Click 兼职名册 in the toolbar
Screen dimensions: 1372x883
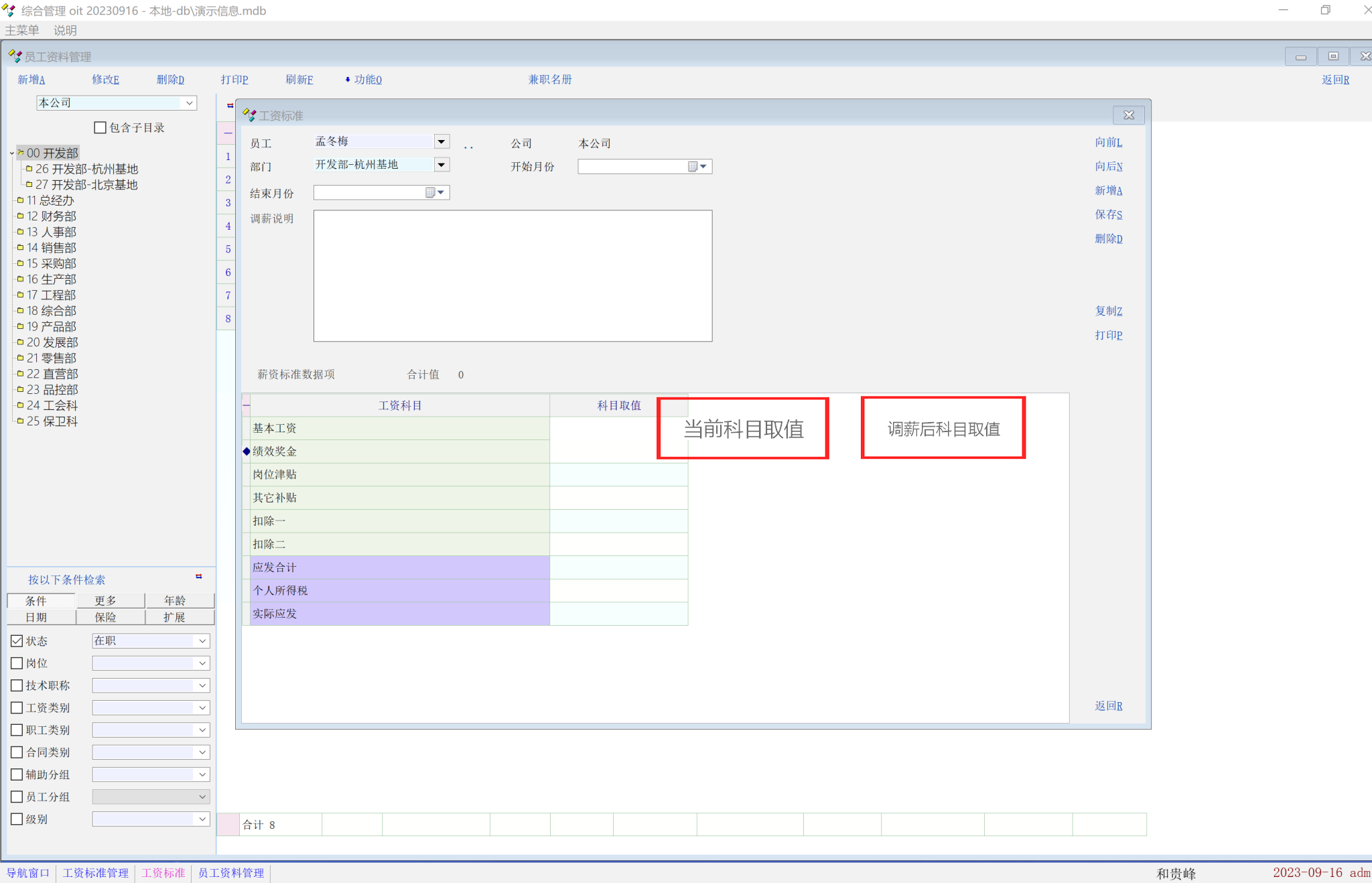[549, 79]
